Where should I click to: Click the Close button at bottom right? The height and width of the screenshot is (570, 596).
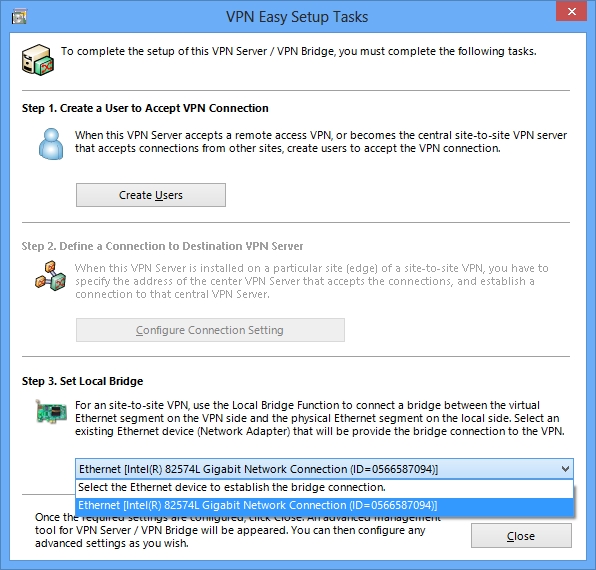[521, 536]
